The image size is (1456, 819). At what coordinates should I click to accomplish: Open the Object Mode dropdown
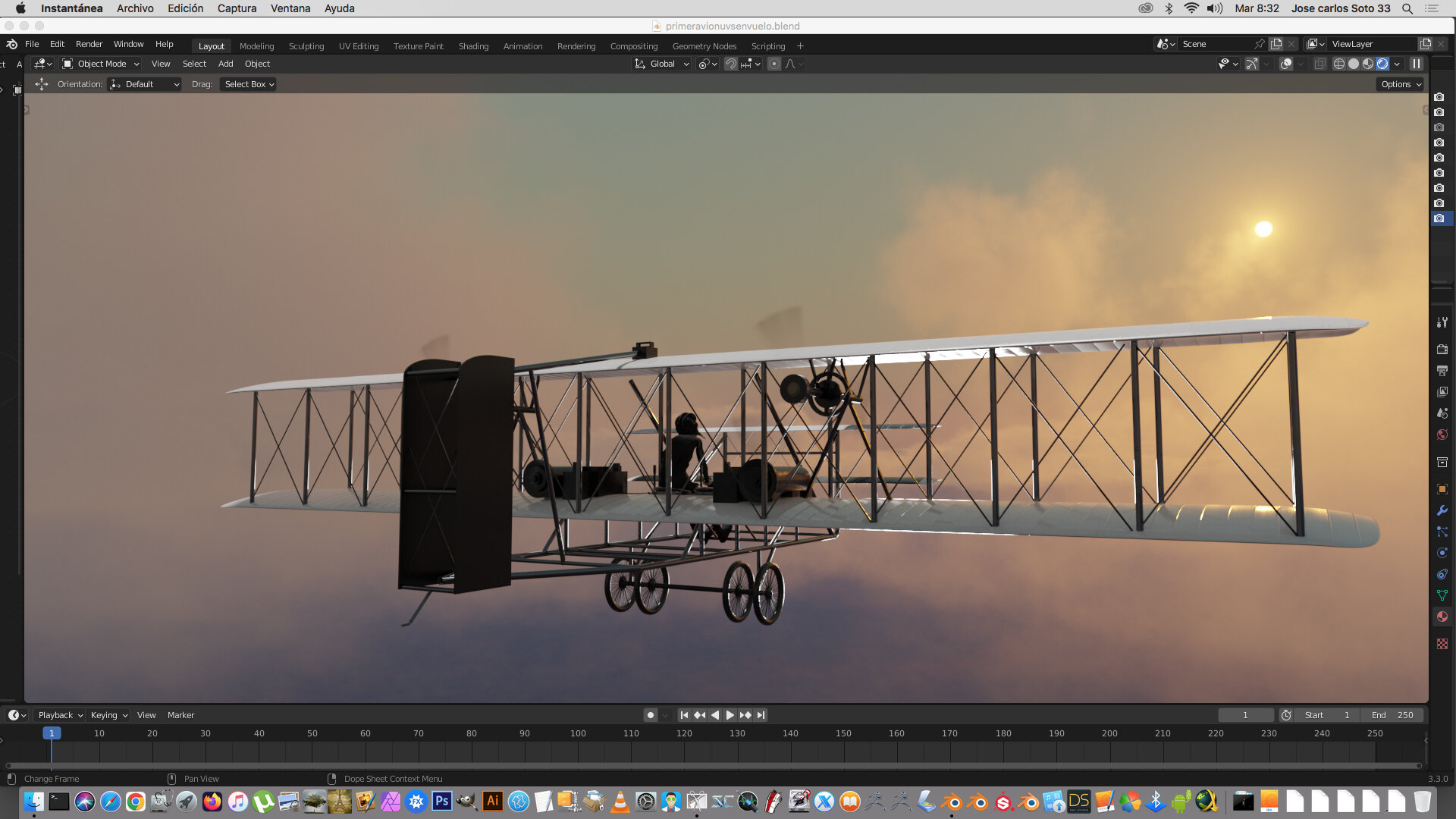tap(102, 64)
